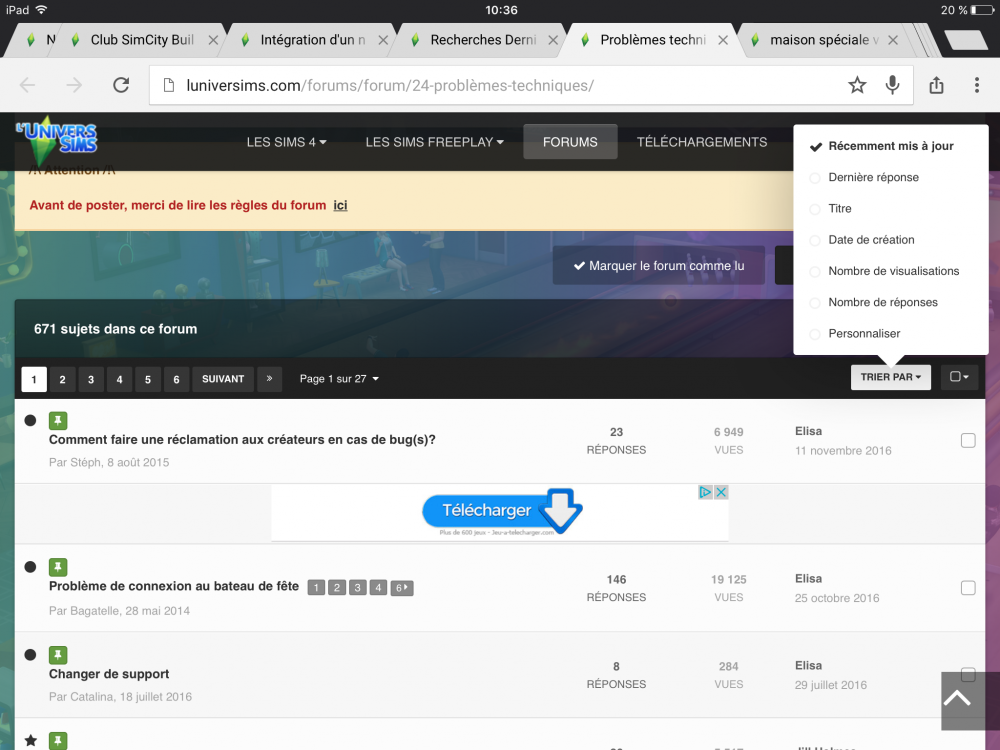Bookmark this page with star icon

[x=857, y=85]
